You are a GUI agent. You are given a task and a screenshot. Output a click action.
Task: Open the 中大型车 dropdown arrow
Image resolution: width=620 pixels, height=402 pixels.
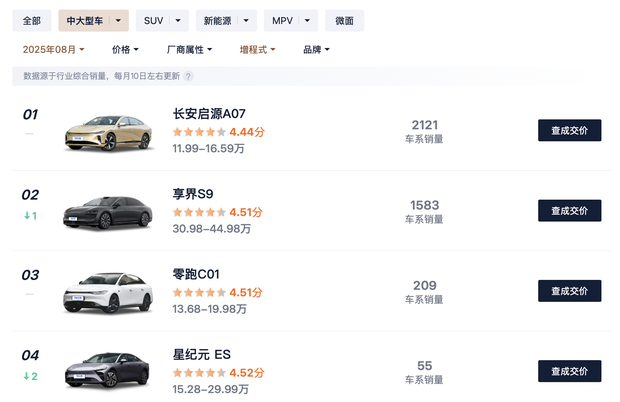pyautogui.click(x=118, y=21)
